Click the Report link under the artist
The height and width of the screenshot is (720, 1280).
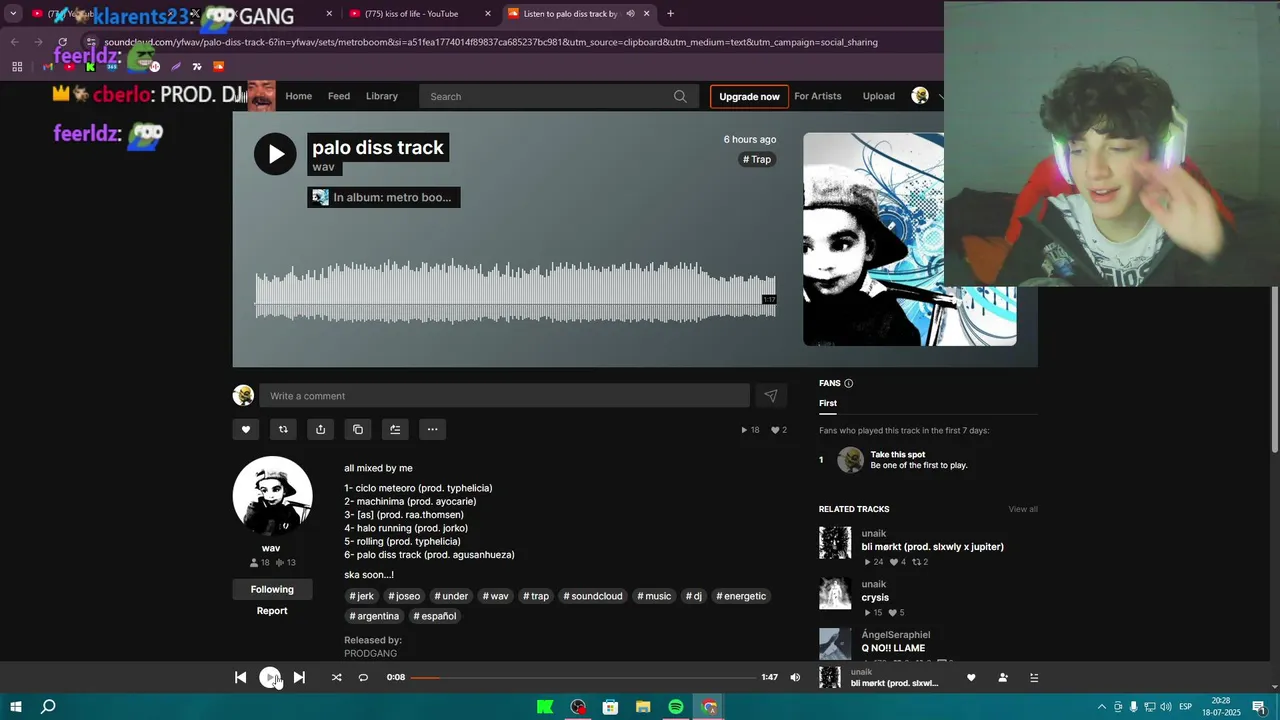(x=272, y=611)
